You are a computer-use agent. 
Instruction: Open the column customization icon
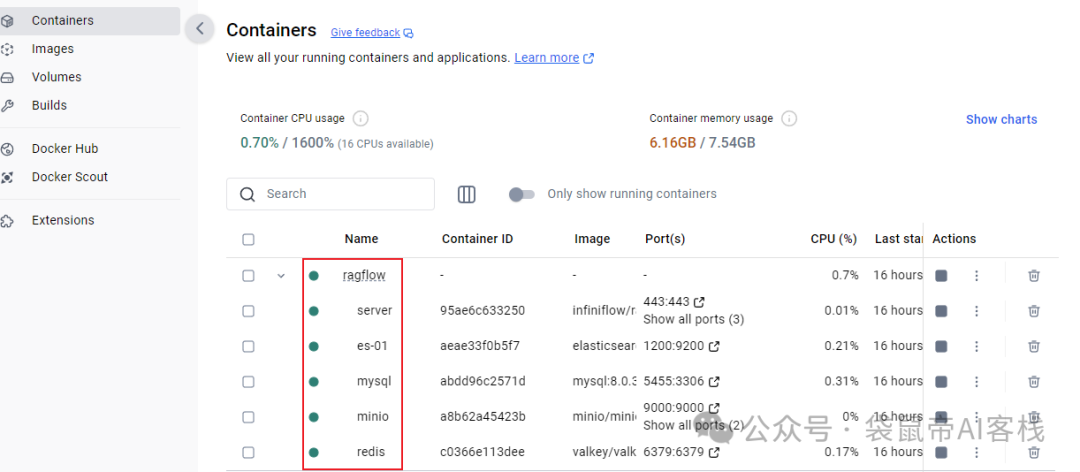(x=467, y=194)
